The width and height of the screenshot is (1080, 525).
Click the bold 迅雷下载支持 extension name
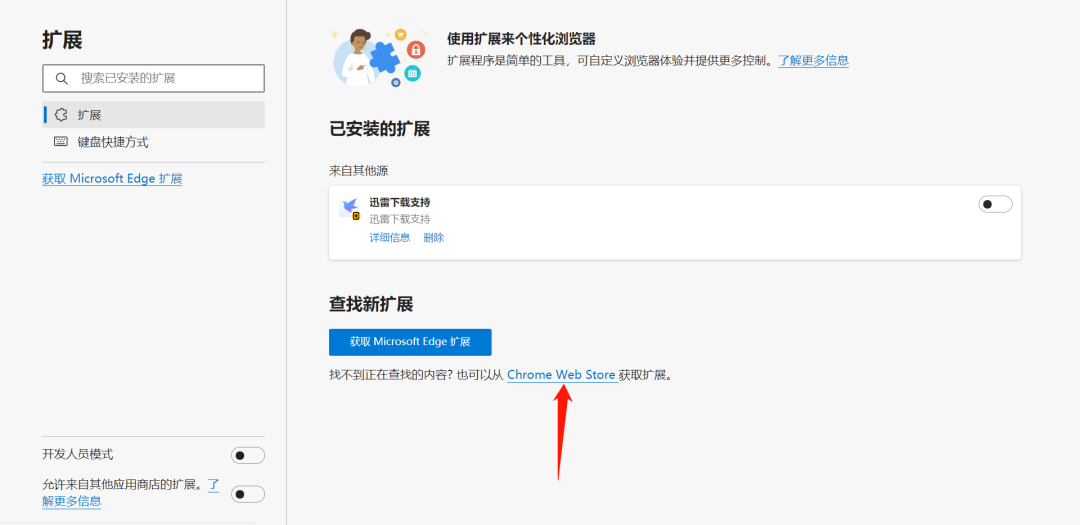pos(399,203)
